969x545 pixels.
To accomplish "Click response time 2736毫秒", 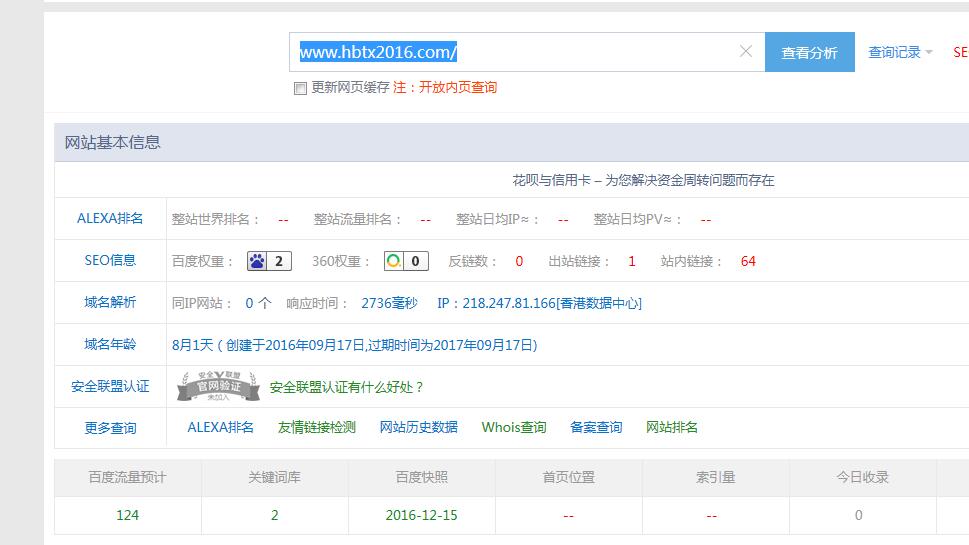I will tap(389, 303).
